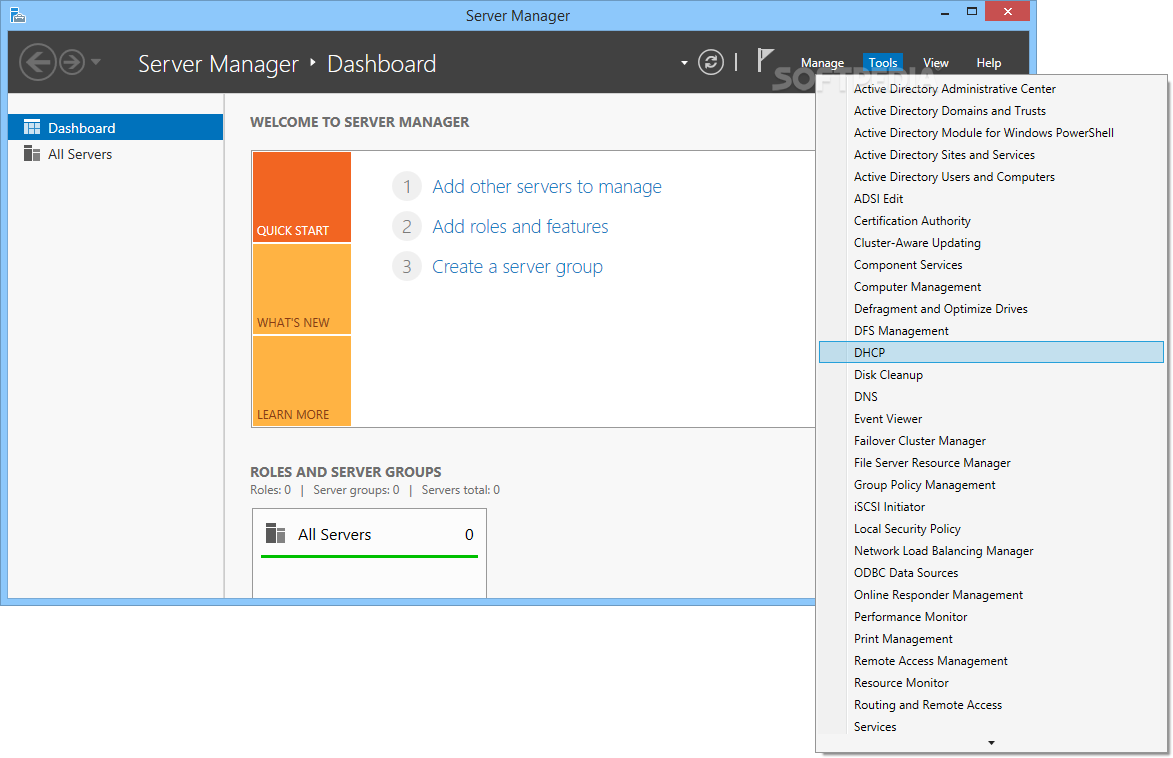Close the Tools menu via its header
The image size is (1173, 758).
click(883, 63)
